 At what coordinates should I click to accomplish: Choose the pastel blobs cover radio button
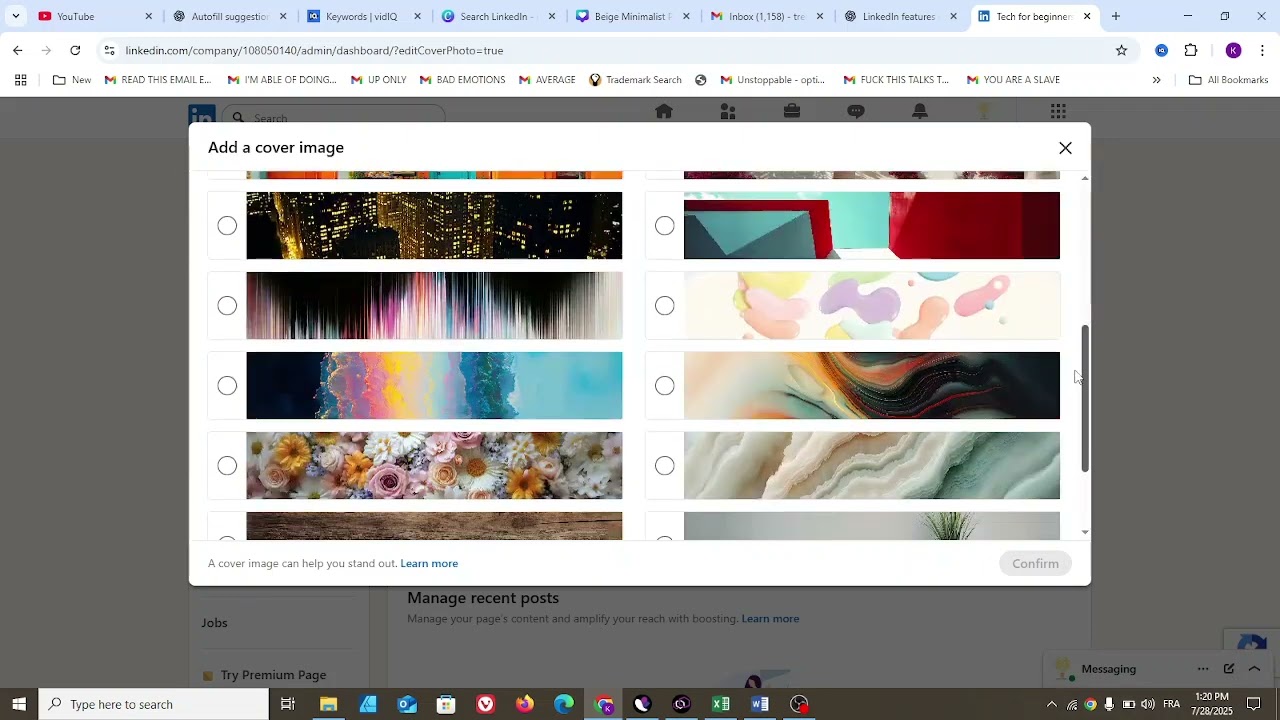[x=665, y=306]
